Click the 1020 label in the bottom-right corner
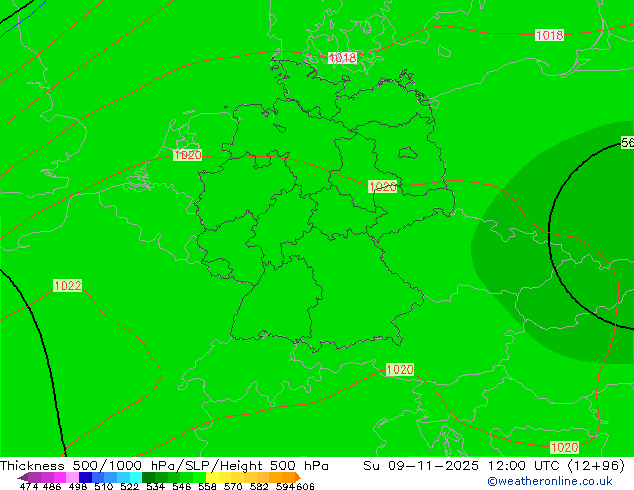Screen dimensions: 634x490 564,447
